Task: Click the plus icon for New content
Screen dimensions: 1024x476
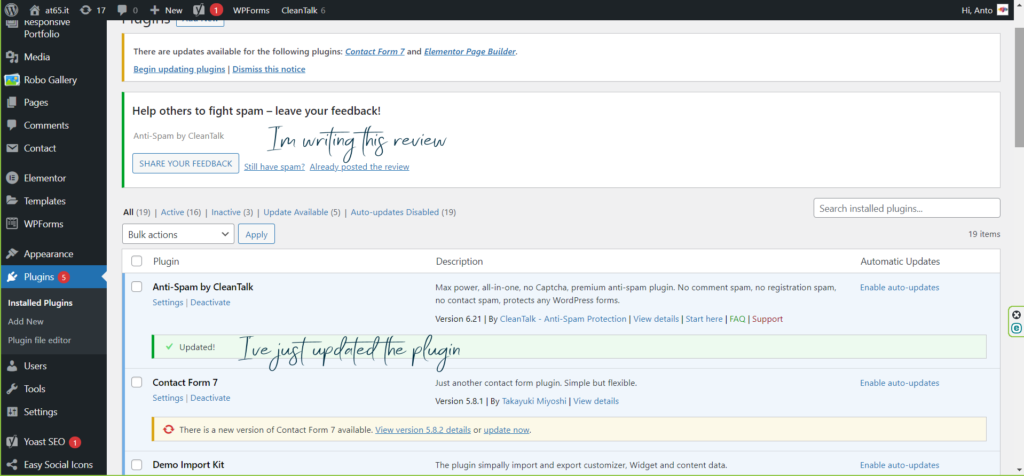Action: click(x=155, y=10)
